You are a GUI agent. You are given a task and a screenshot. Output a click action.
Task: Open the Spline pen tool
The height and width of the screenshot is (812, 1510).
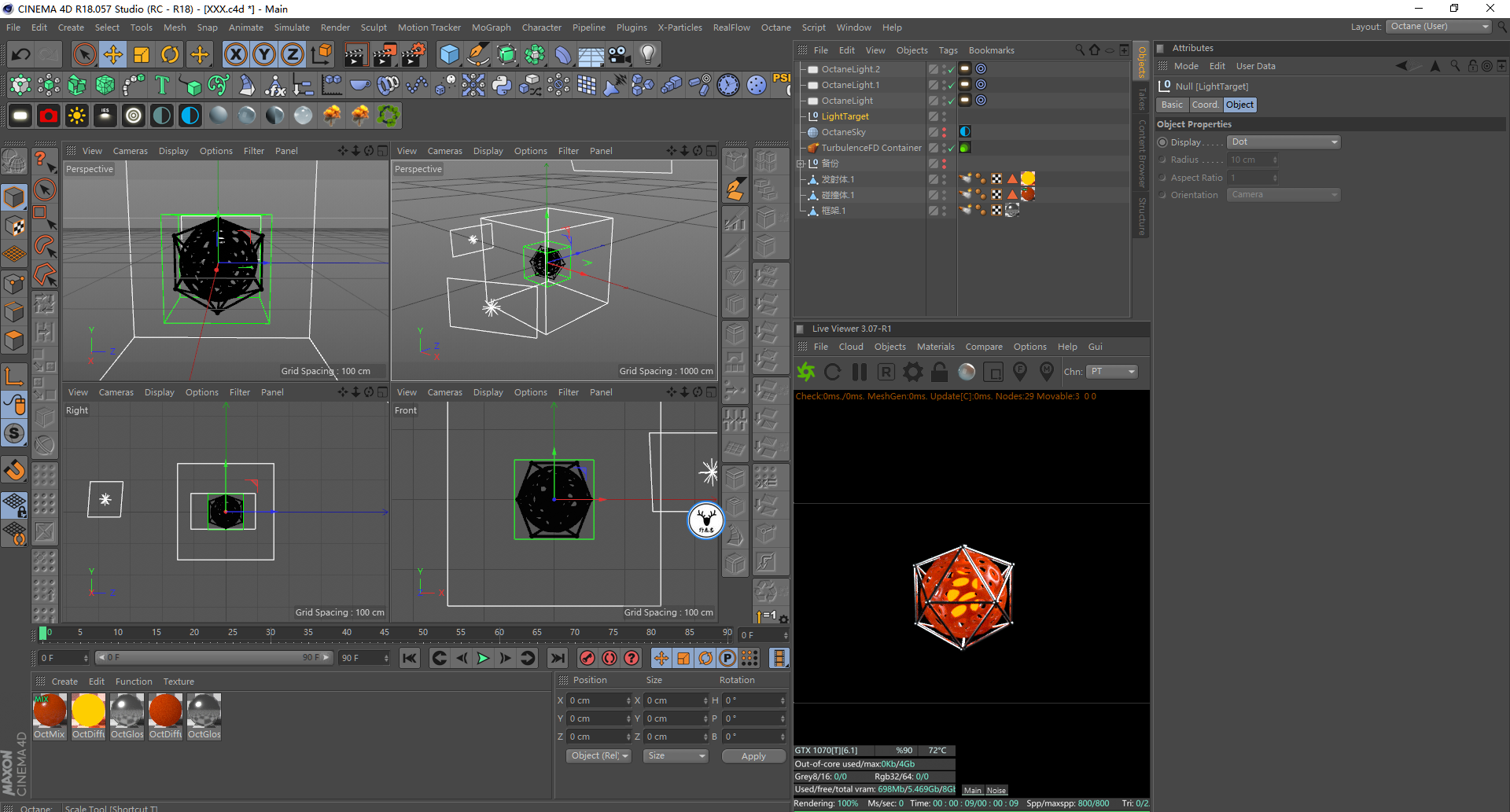click(477, 54)
